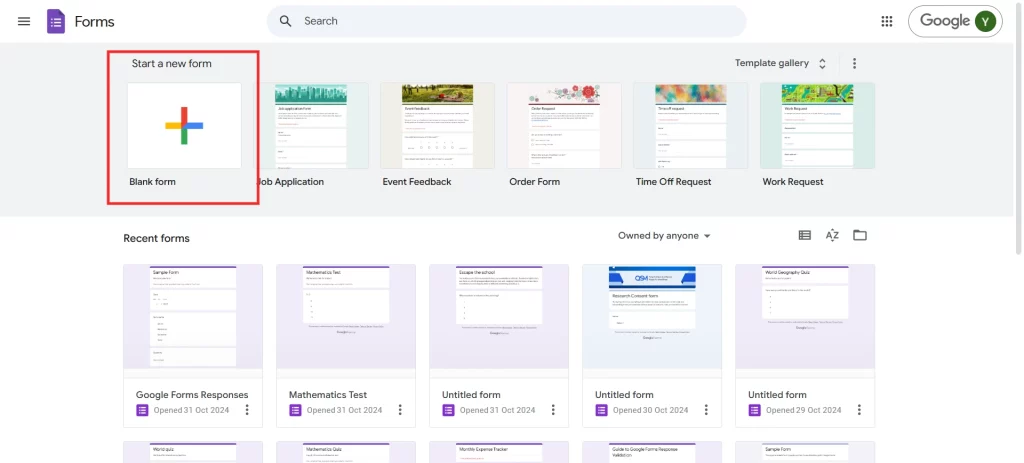Click the Untitled form title opened 30 Oct

(x=624, y=394)
